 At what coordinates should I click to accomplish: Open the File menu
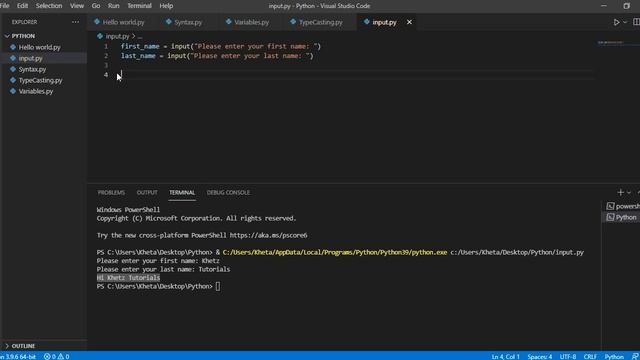click(4, 6)
